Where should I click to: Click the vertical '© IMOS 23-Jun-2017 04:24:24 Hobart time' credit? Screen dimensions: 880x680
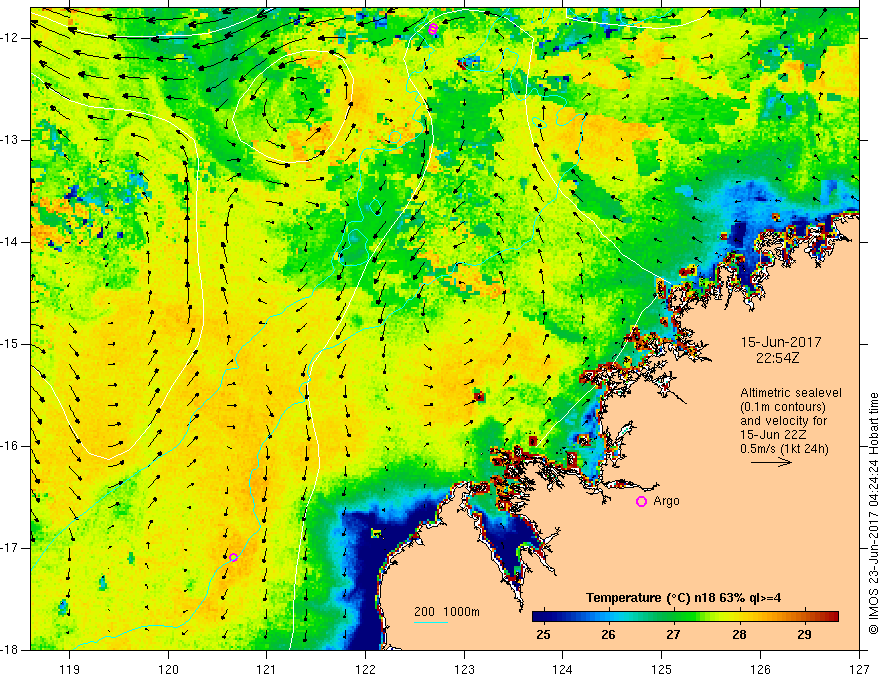point(873,514)
